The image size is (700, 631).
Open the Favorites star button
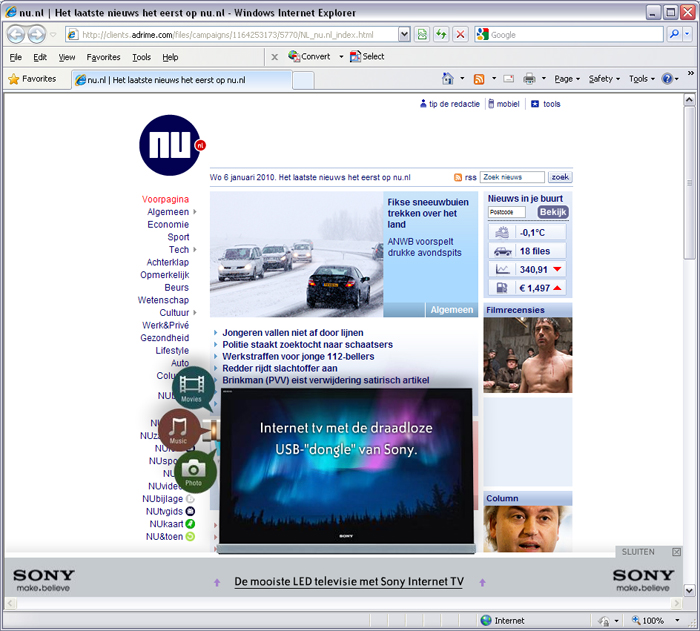click(x=32, y=79)
